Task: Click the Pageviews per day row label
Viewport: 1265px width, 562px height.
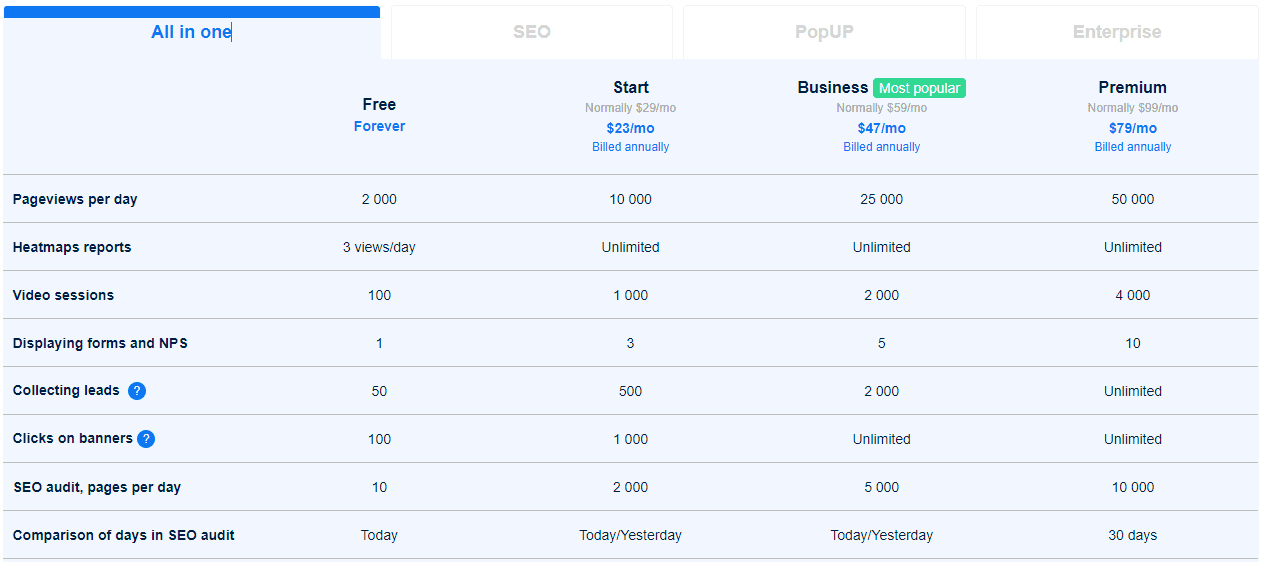Action: click(x=75, y=199)
